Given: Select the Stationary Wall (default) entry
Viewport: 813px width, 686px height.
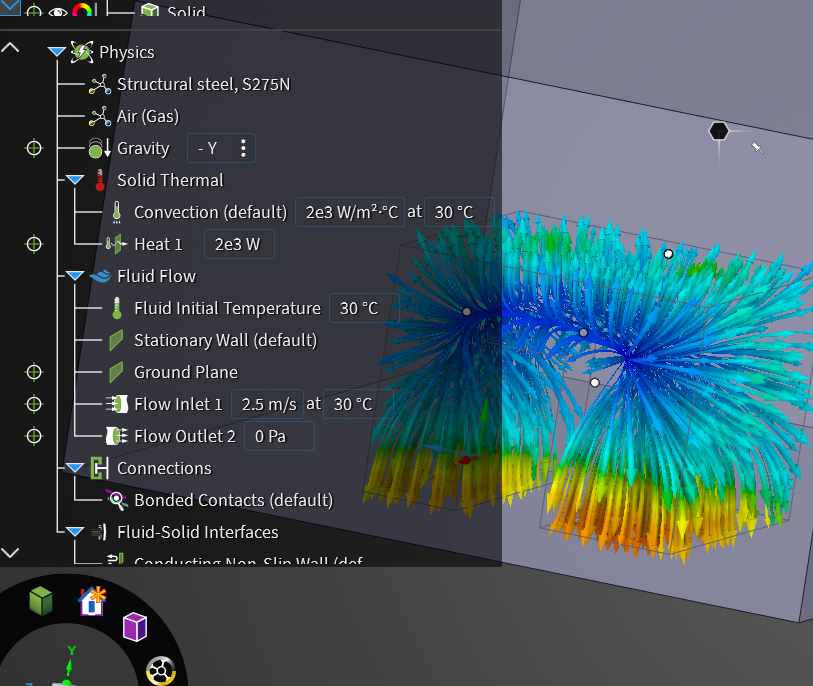Looking at the screenshot, I should click(225, 340).
